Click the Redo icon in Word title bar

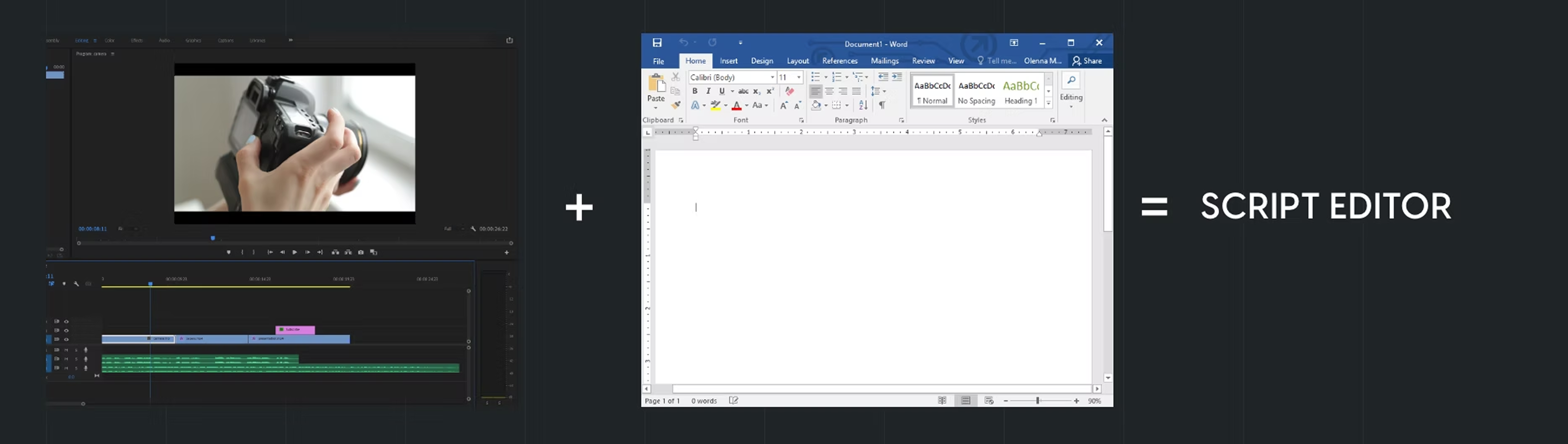712,43
